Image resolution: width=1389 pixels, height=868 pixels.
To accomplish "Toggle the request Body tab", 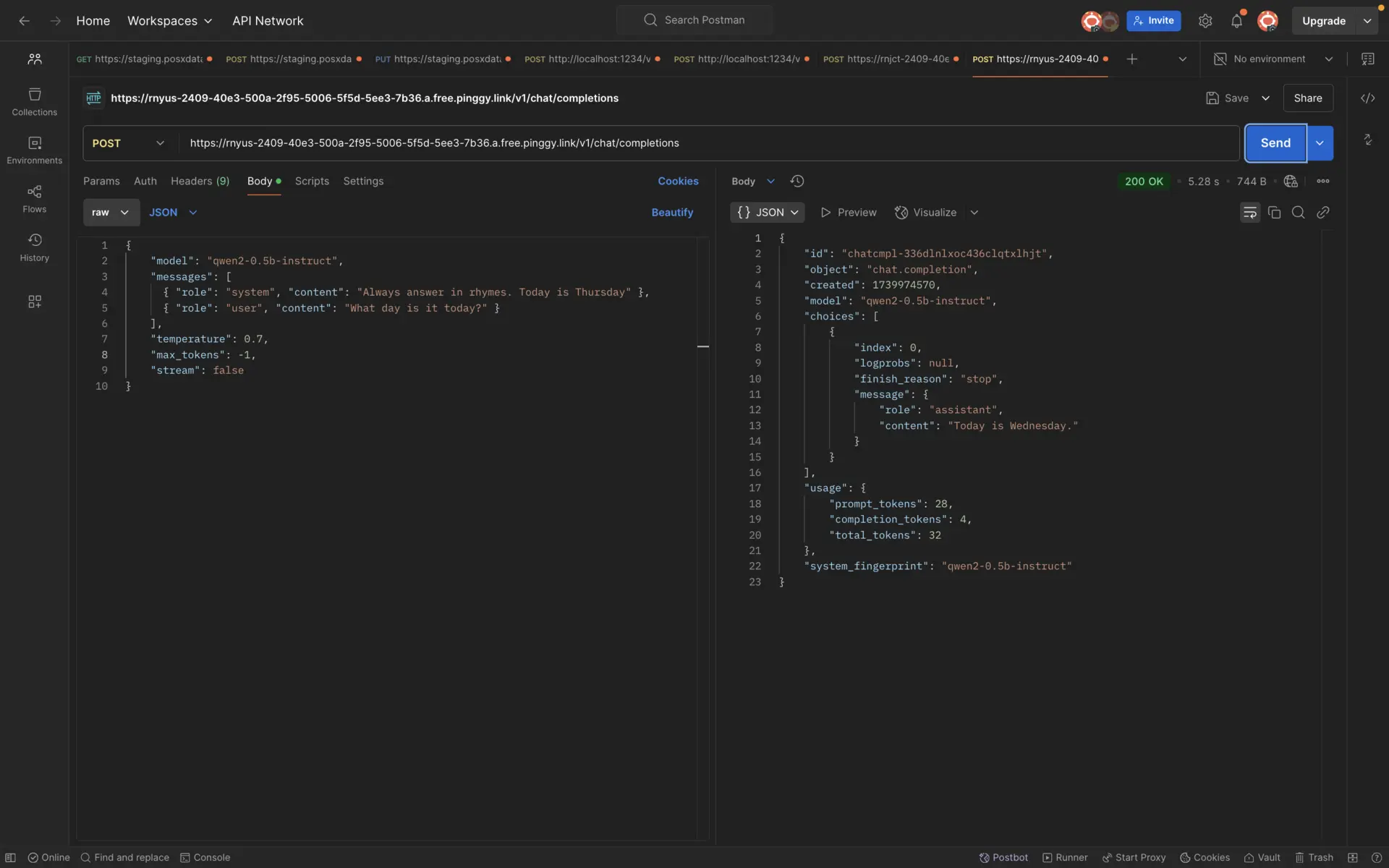I will pyautogui.click(x=260, y=181).
